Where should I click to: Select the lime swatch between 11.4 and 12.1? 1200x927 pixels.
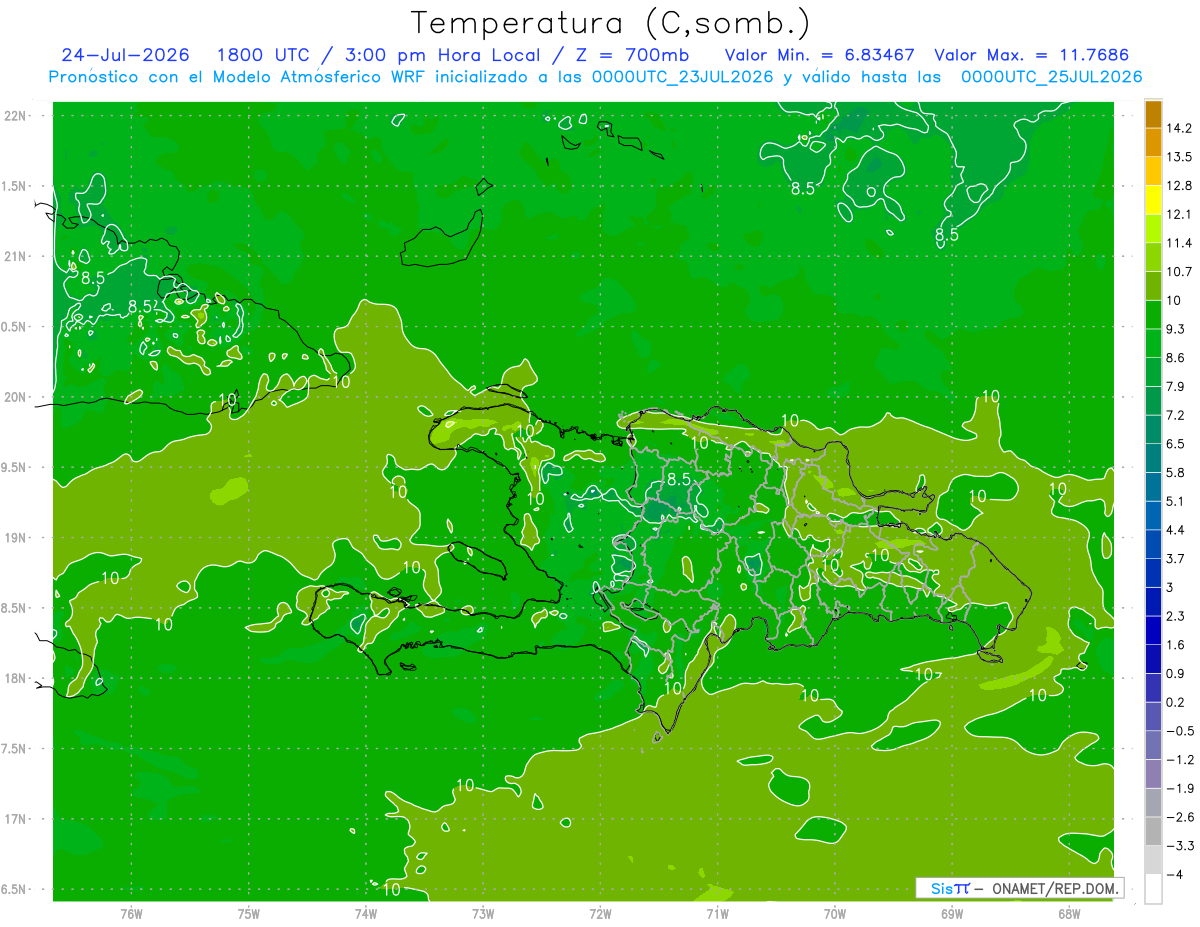coord(1153,229)
